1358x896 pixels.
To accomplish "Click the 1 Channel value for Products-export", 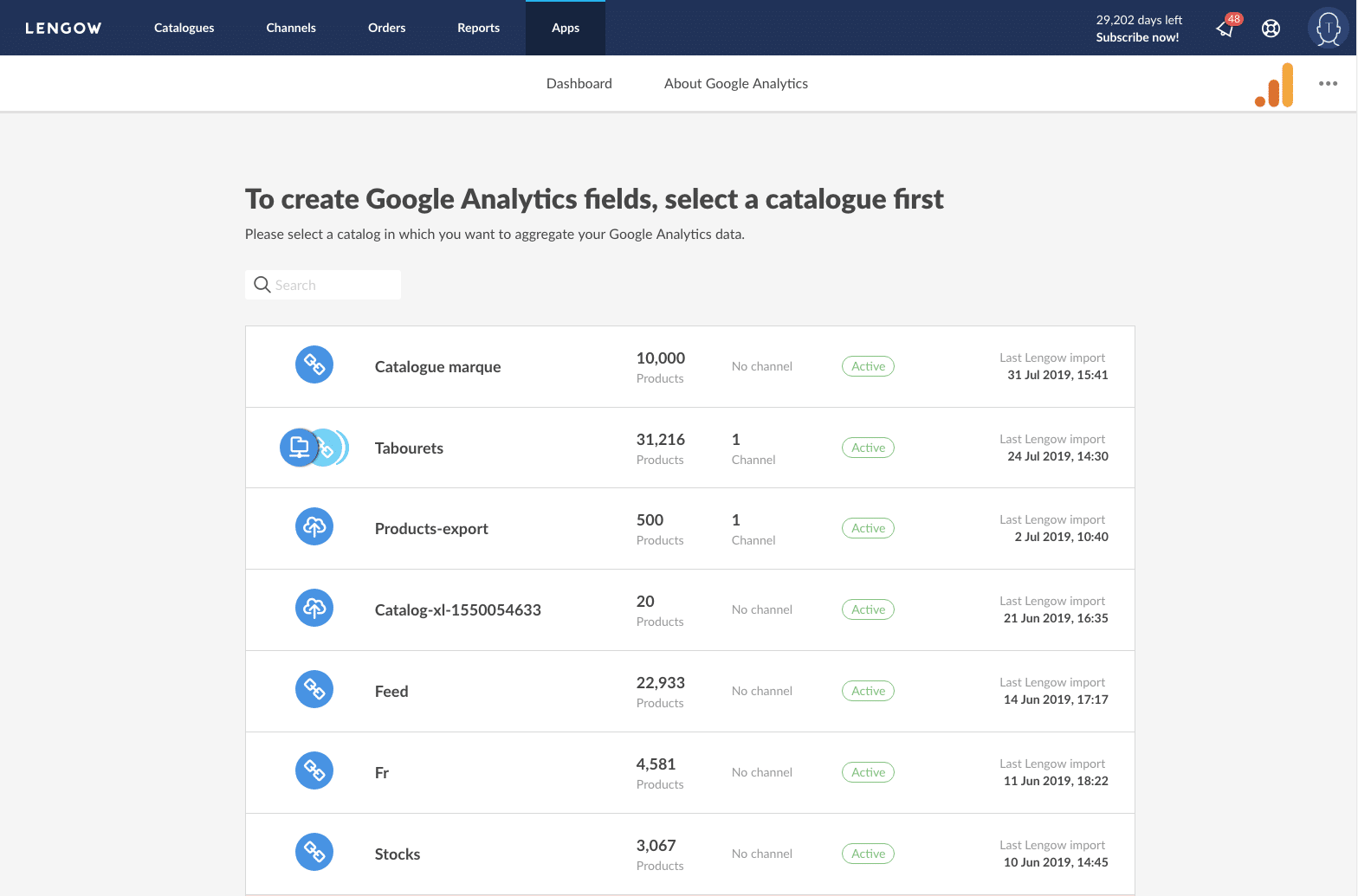I will pyautogui.click(x=753, y=529).
